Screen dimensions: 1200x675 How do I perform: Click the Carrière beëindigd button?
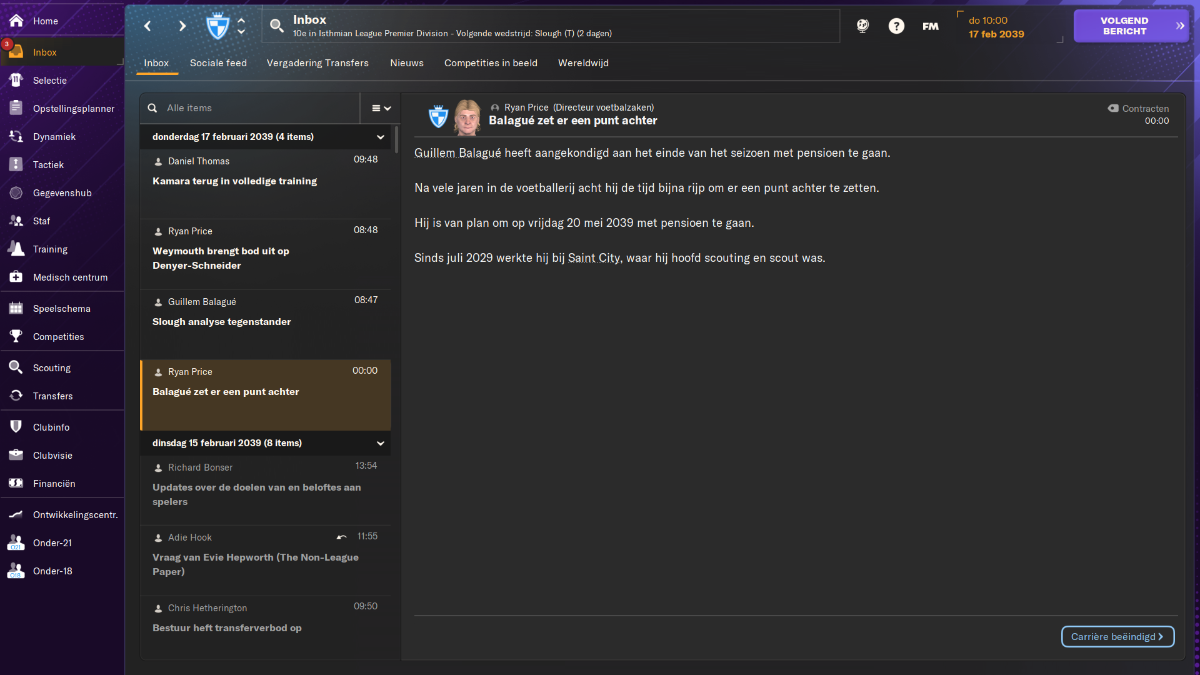(1117, 636)
